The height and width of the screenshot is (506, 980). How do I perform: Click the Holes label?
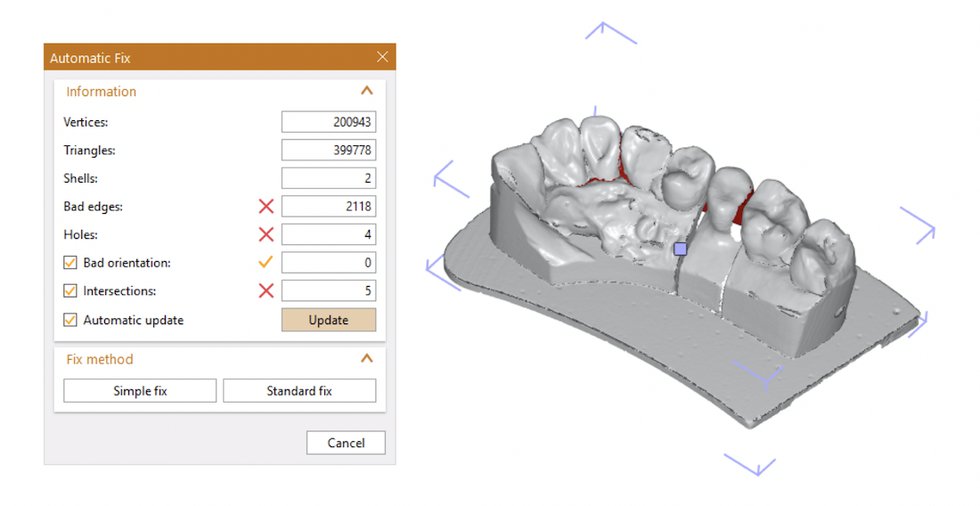(81, 235)
